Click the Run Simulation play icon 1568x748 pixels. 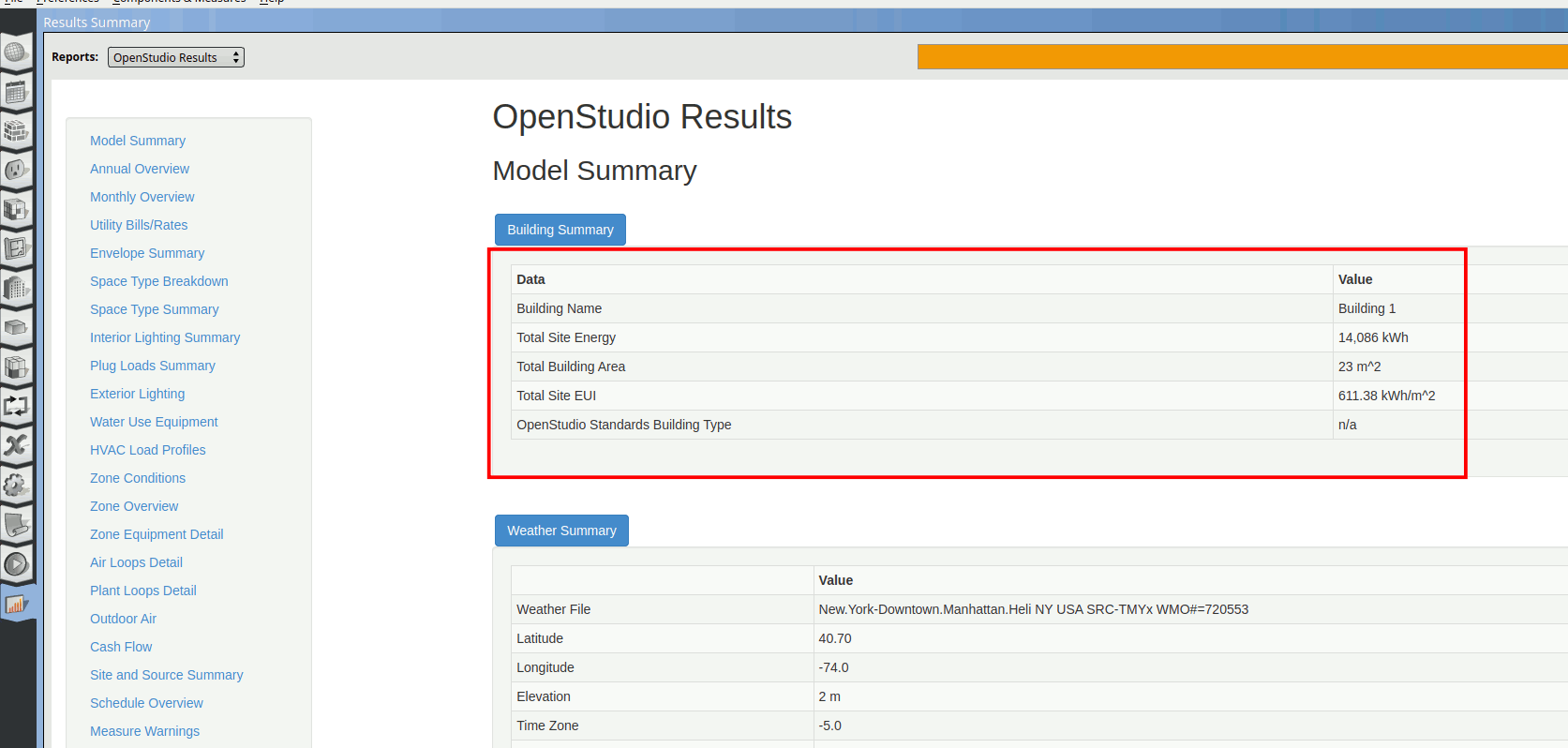(x=16, y=564)
